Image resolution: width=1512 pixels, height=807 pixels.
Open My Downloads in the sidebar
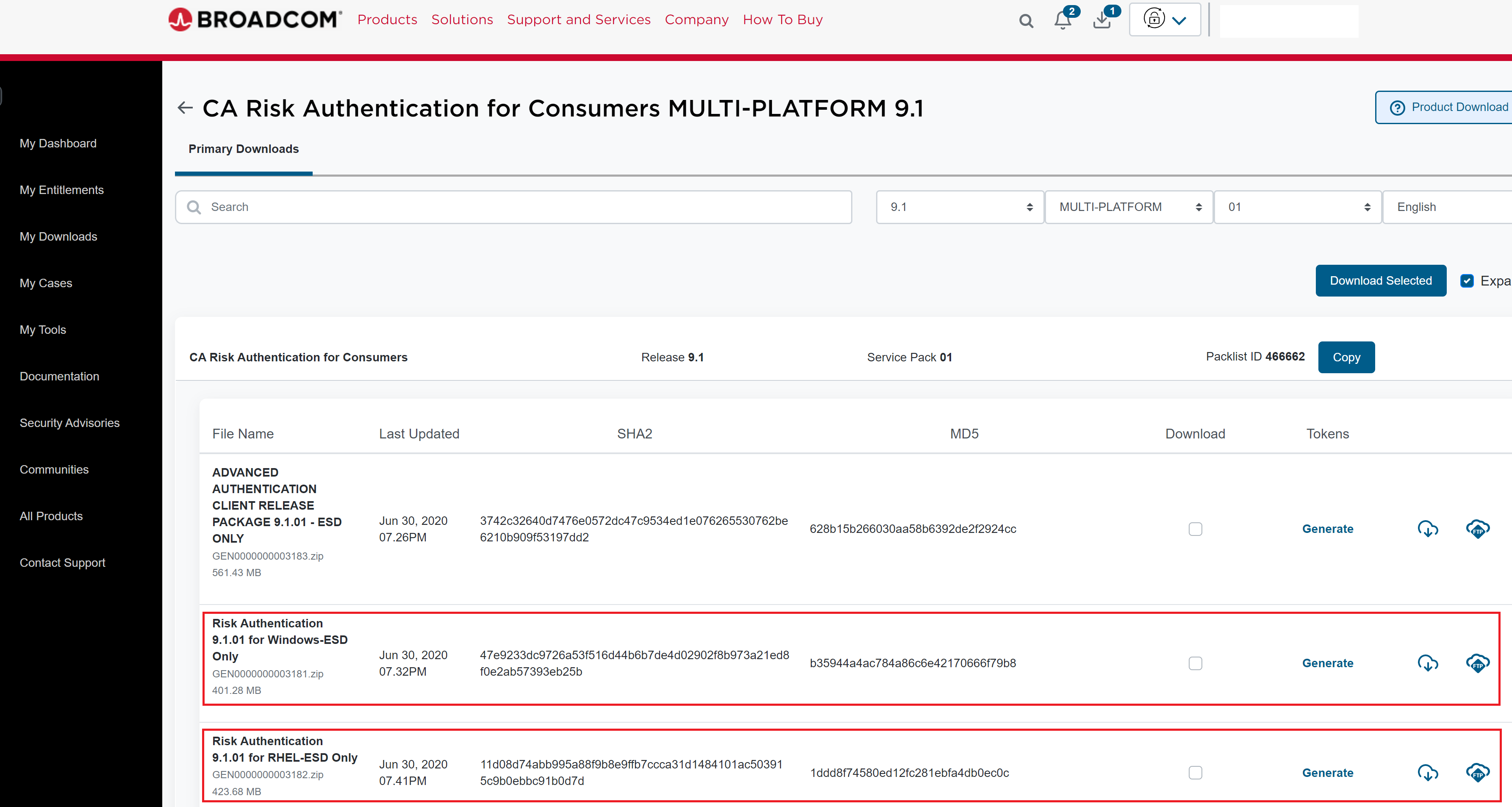[58, 236]
